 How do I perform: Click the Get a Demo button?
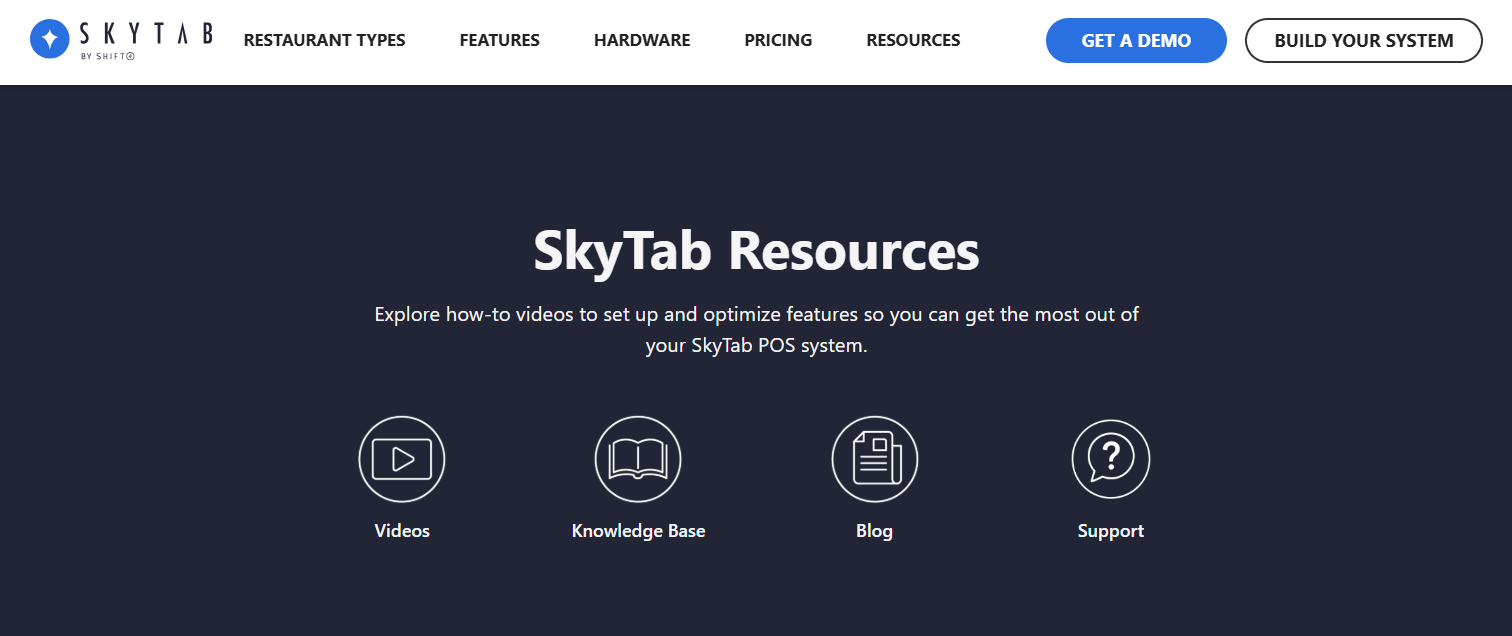click(1136, 41)
